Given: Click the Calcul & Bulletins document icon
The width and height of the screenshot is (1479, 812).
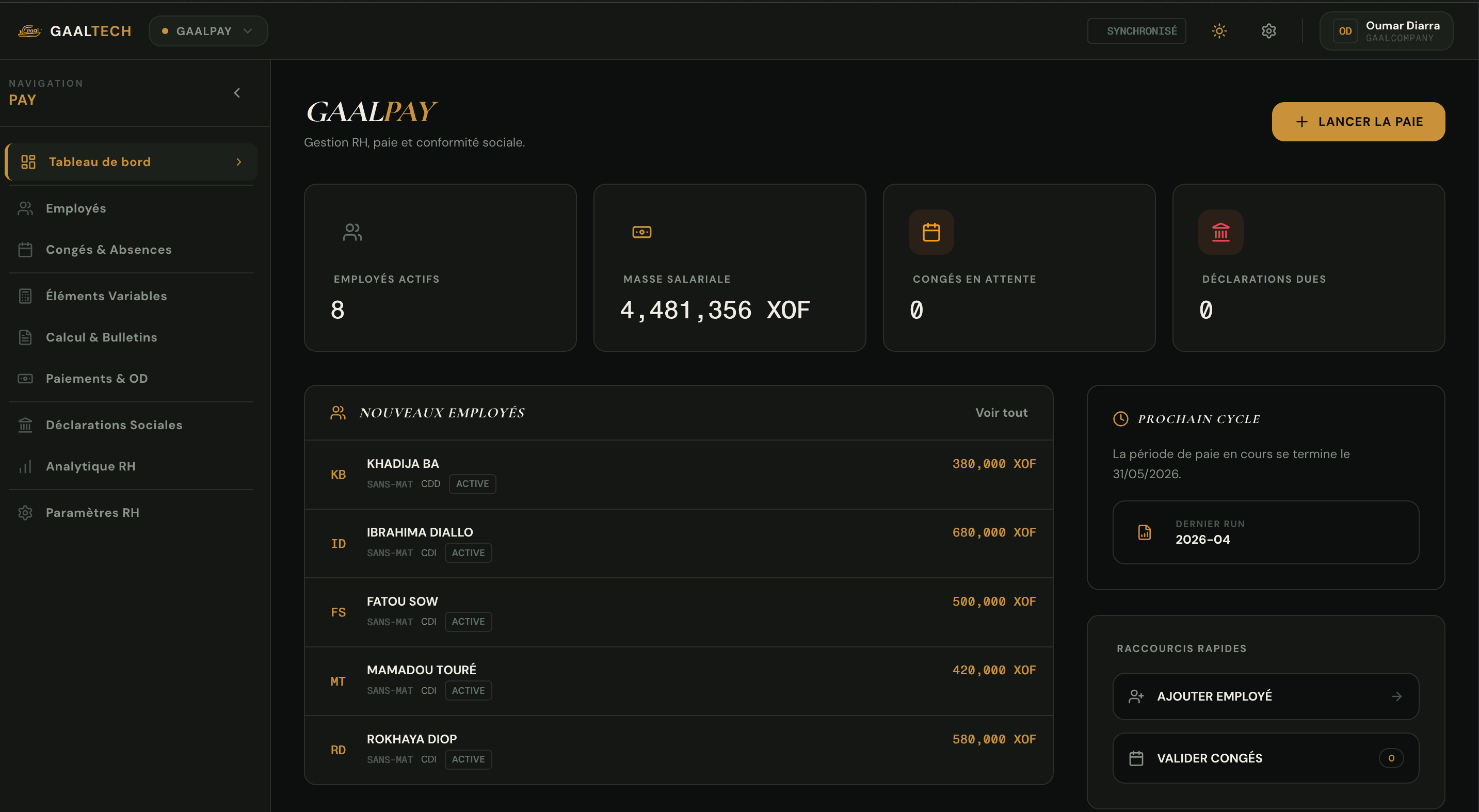Looking at the screenshot, I should pyautogui.click(x=25, y=337).
